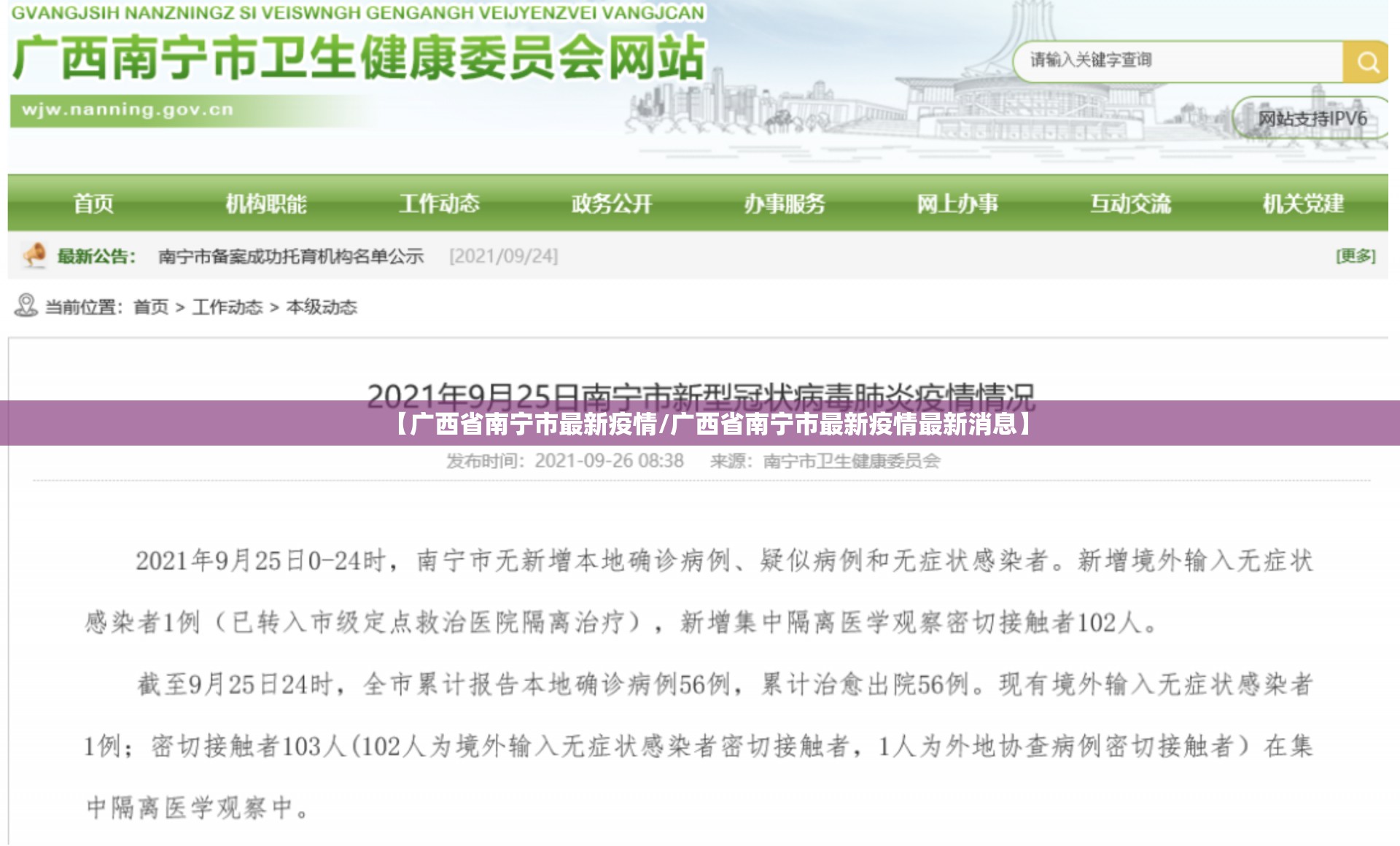This screenshot has width=1400, height=846.
Task: Click the megaphone announcement icon
Action: click(34, 256)
